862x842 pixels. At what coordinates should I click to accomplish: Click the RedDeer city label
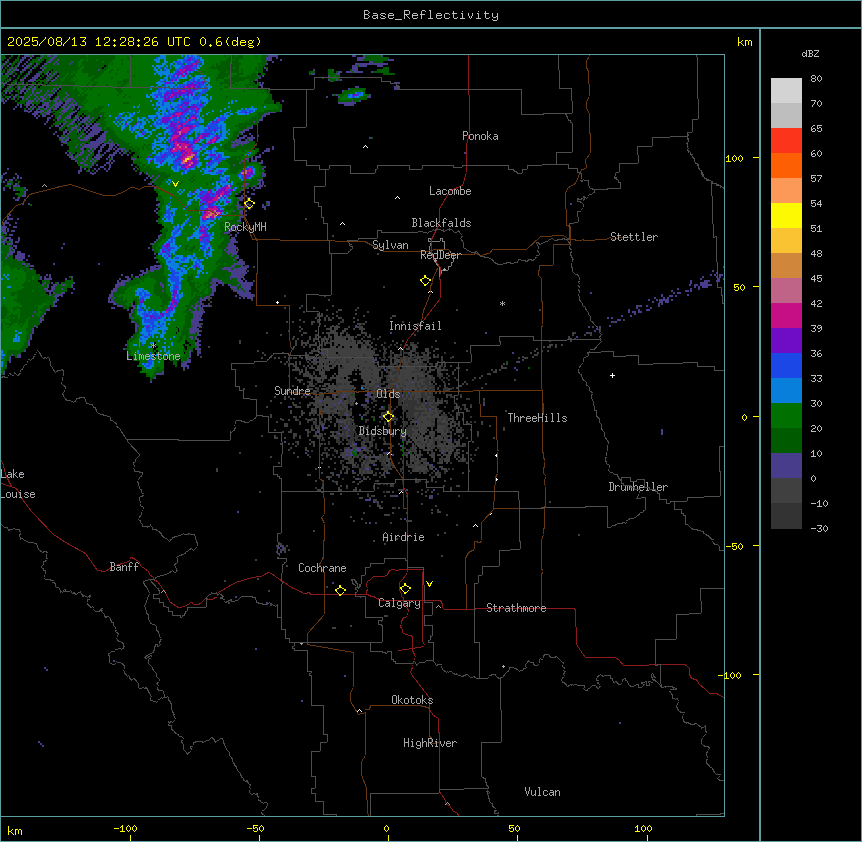click(441, 255)
